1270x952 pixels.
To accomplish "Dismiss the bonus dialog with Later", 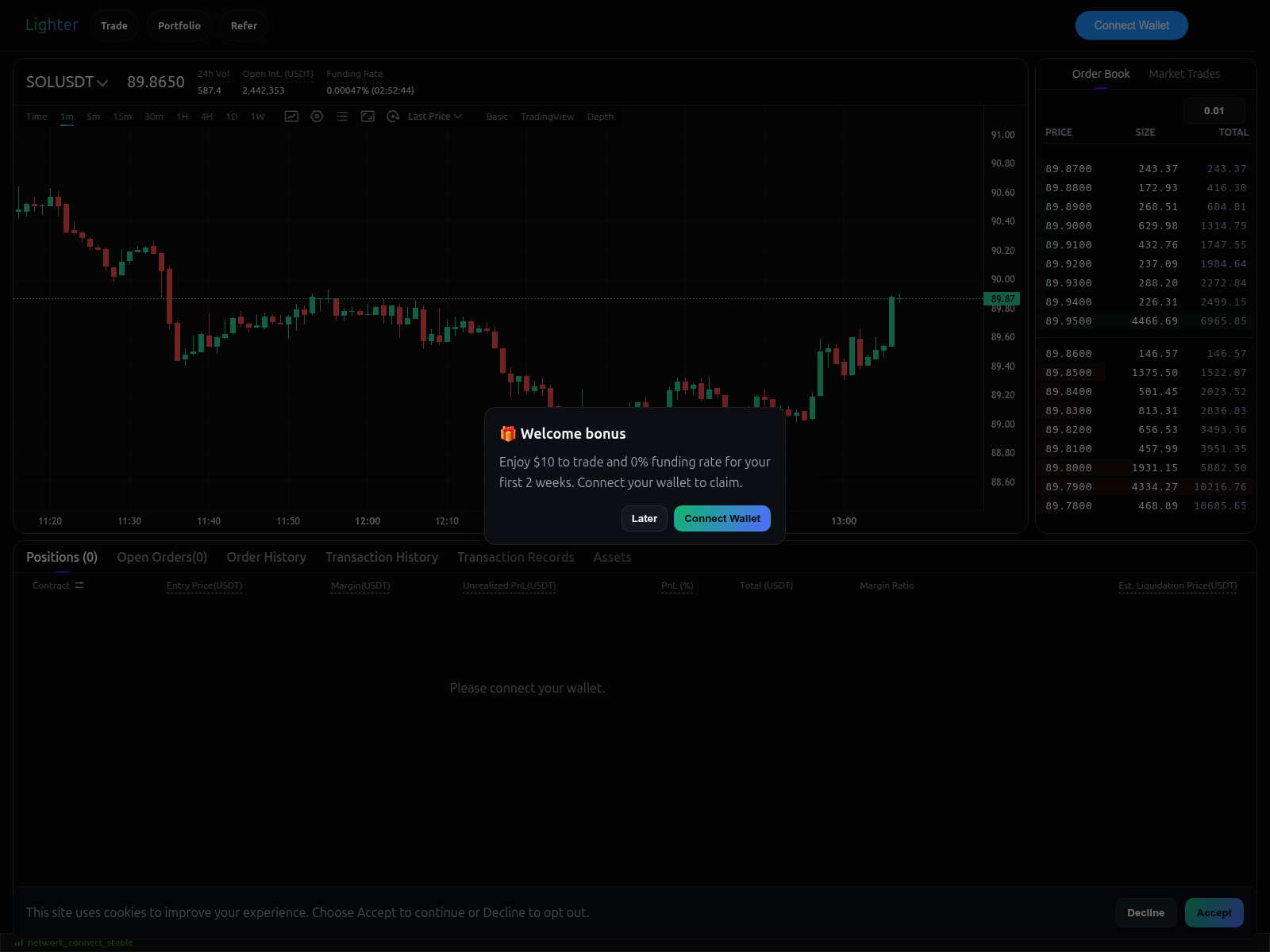I will (644, 518).
